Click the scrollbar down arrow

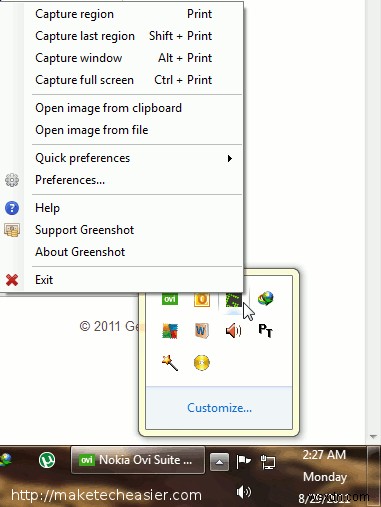pyautogui.click(x=373, y=436)
